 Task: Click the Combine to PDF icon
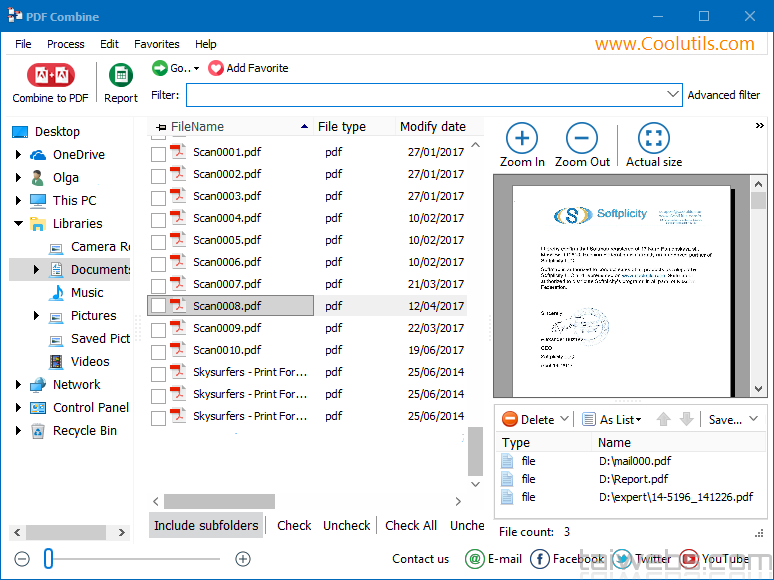click(x=49, y=76)
